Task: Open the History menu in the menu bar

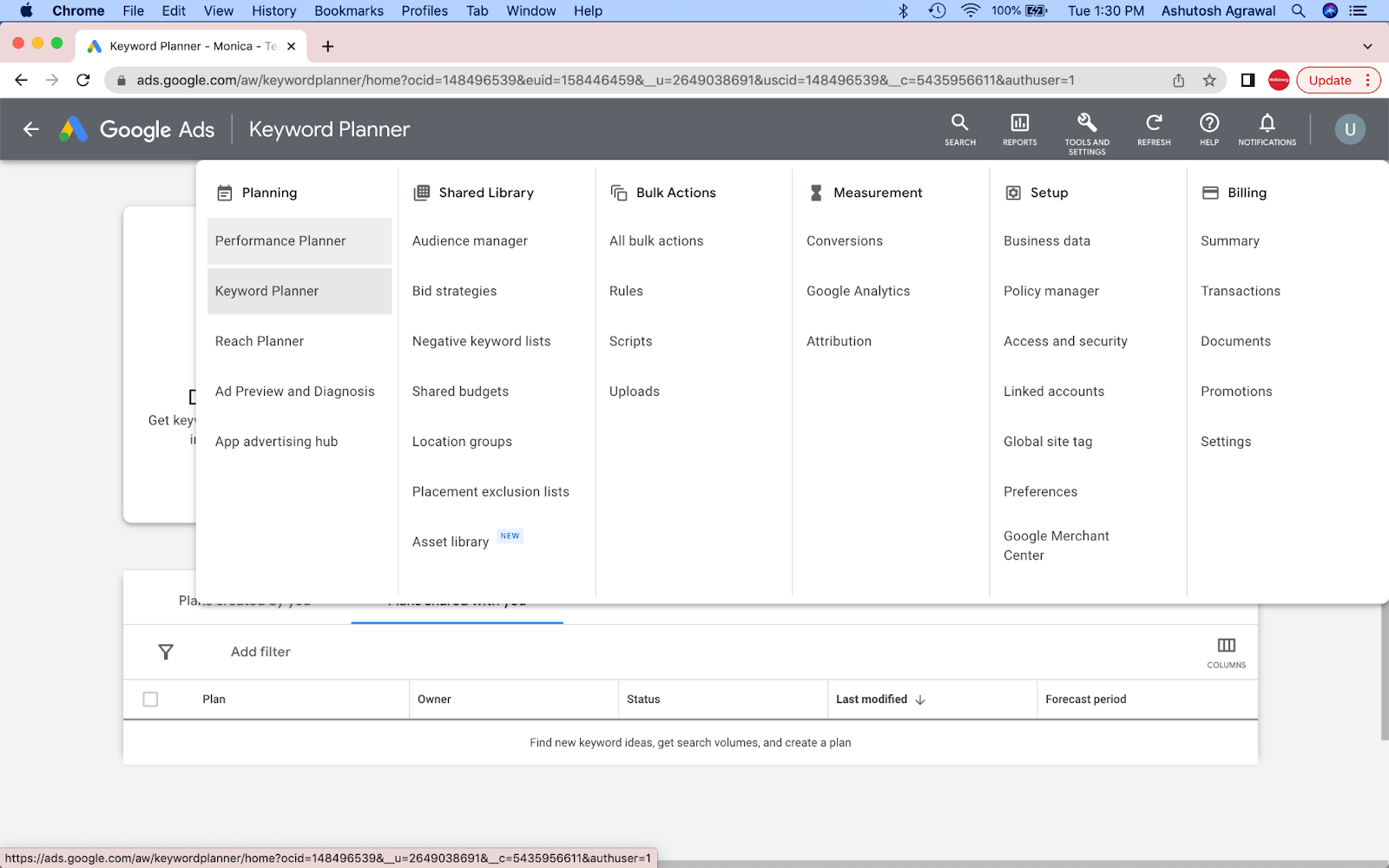Action: [x=273, y=10]
